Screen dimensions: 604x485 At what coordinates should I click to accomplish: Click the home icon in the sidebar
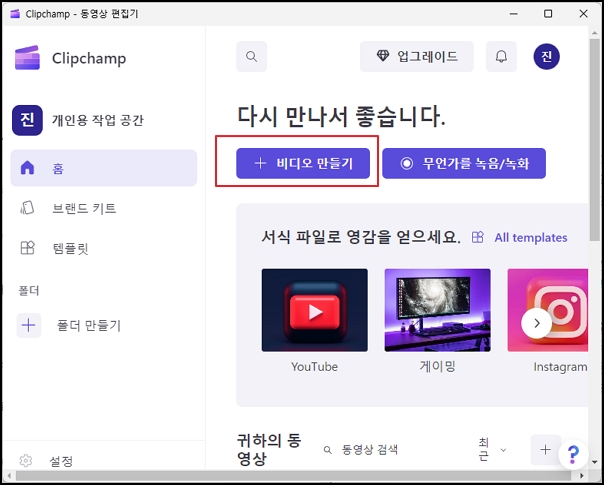[x=27, y=168]
